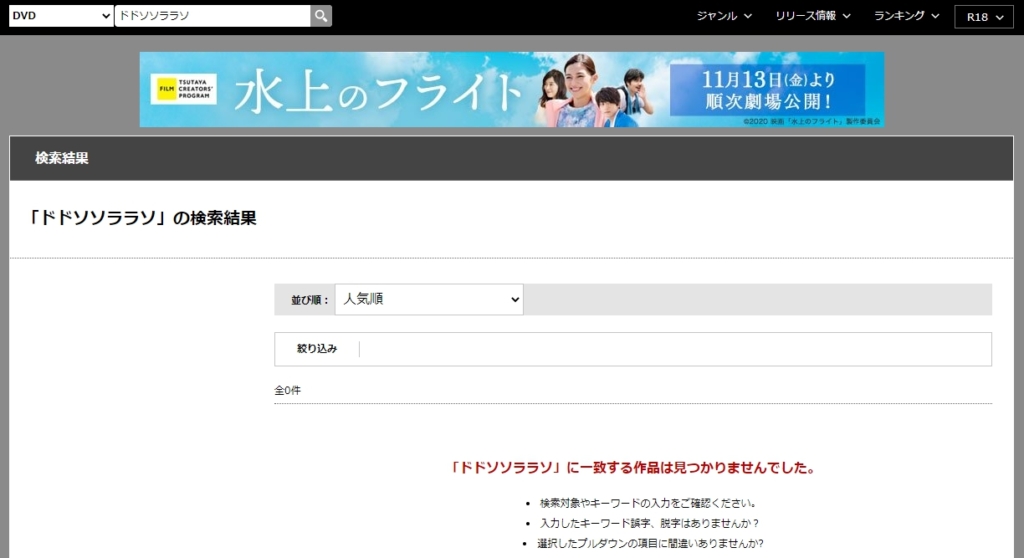Open the 人気順 sort order dropdown

point(429,299)
